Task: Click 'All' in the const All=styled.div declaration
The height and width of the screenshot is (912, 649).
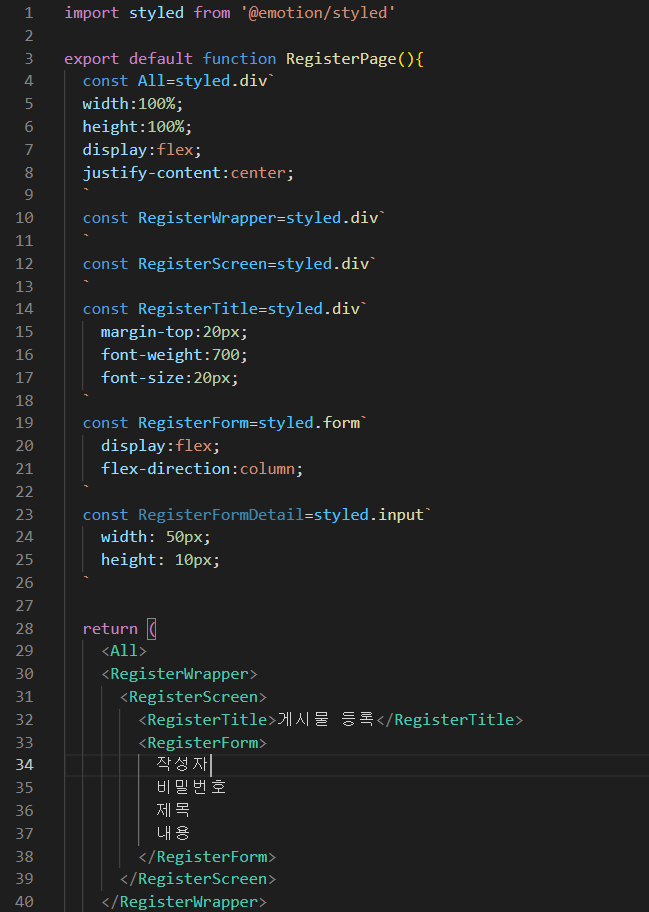Action: pos(152,81)
